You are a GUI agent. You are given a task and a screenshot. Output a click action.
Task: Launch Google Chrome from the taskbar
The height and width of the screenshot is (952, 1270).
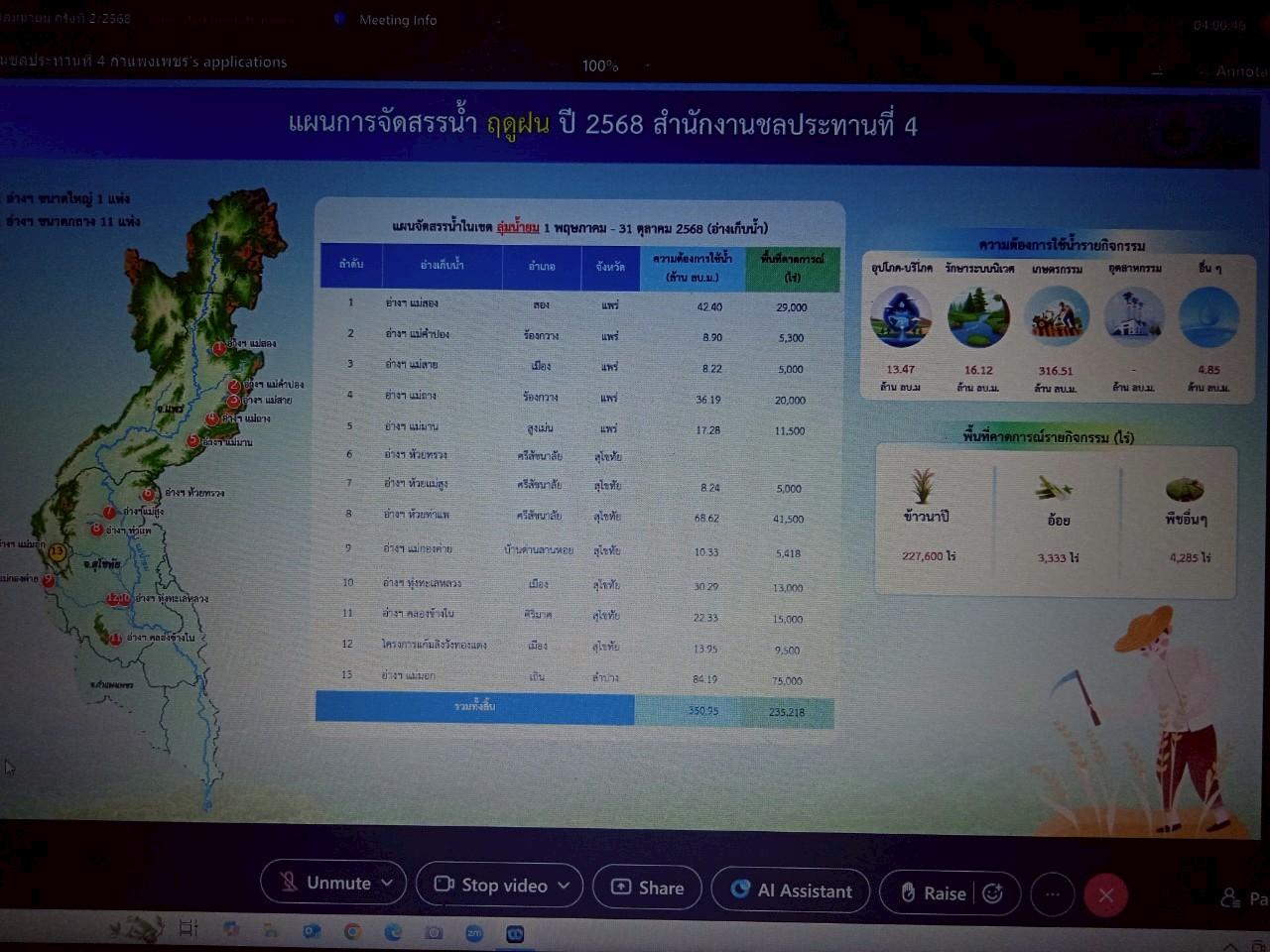point(353,932)
